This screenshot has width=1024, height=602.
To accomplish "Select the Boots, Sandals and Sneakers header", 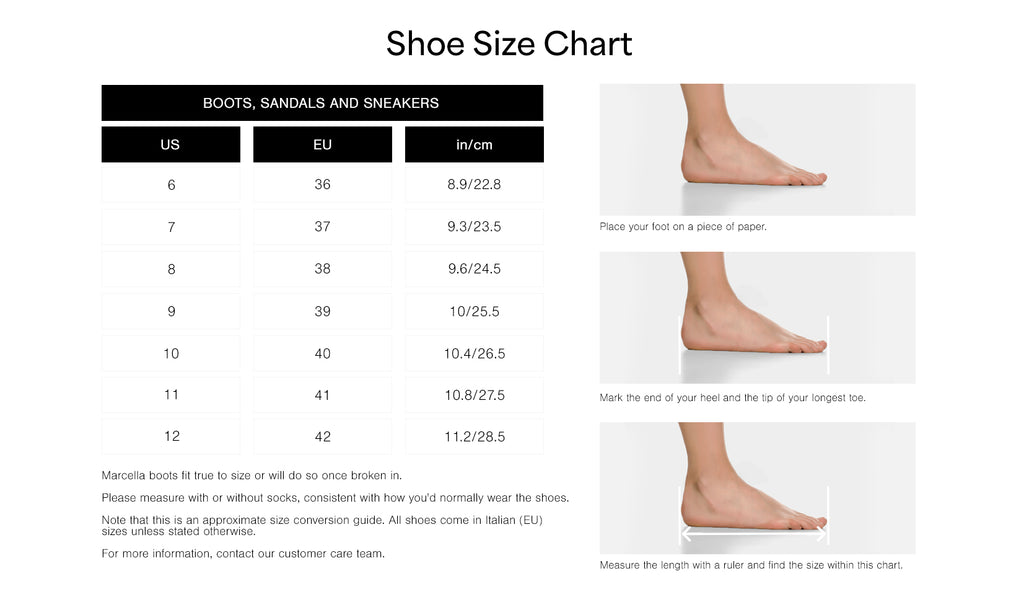I will click(x=321, y=103).
